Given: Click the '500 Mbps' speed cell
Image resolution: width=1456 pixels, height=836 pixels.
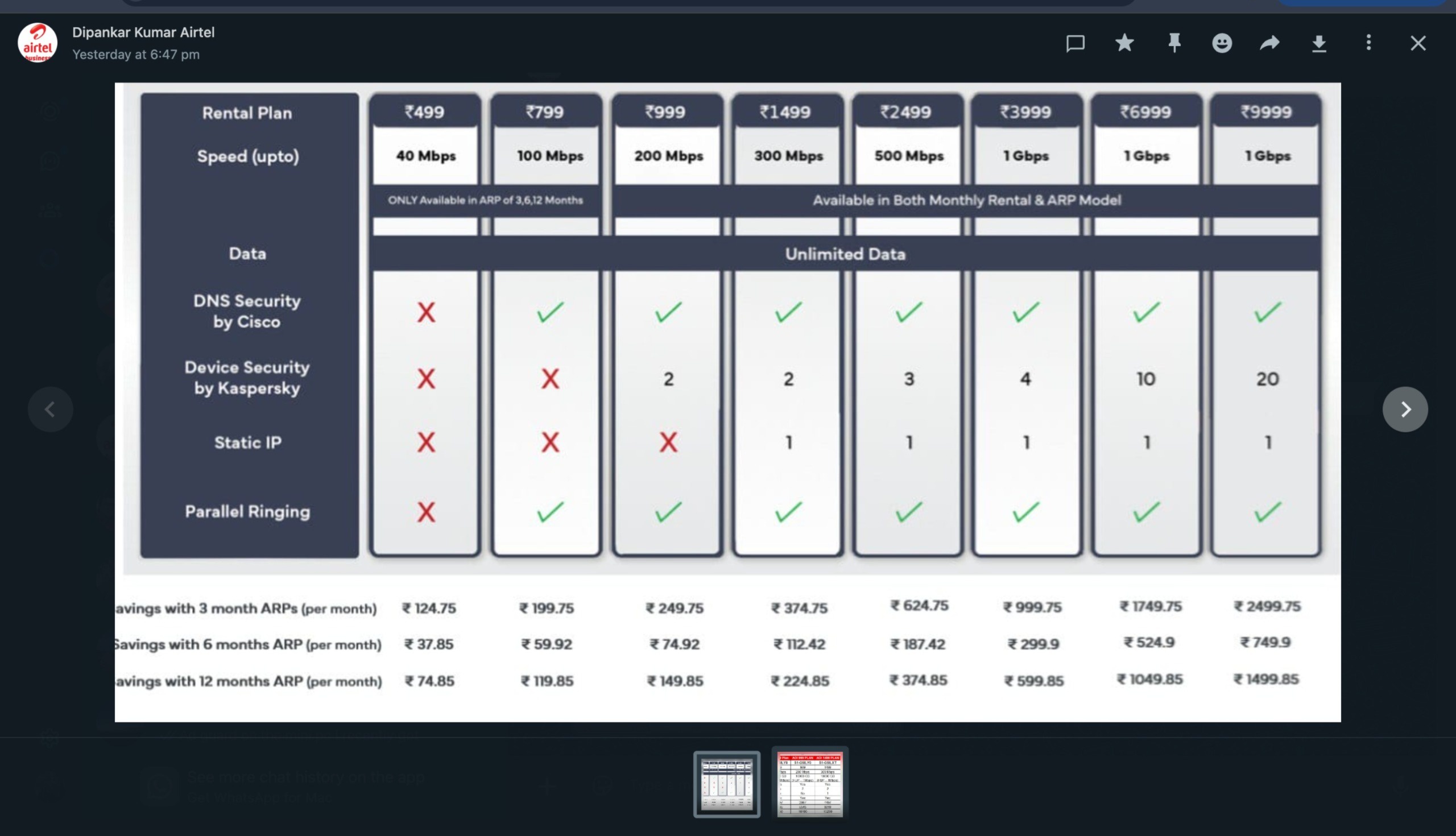Looking at the screenshot, I should (909, 156).
